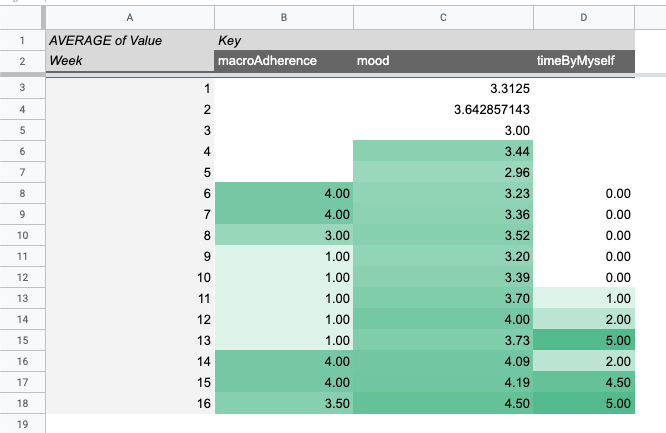Select macroAdherence value 3.00
This screenshot has width=666, height=433.
click(284, 235)
